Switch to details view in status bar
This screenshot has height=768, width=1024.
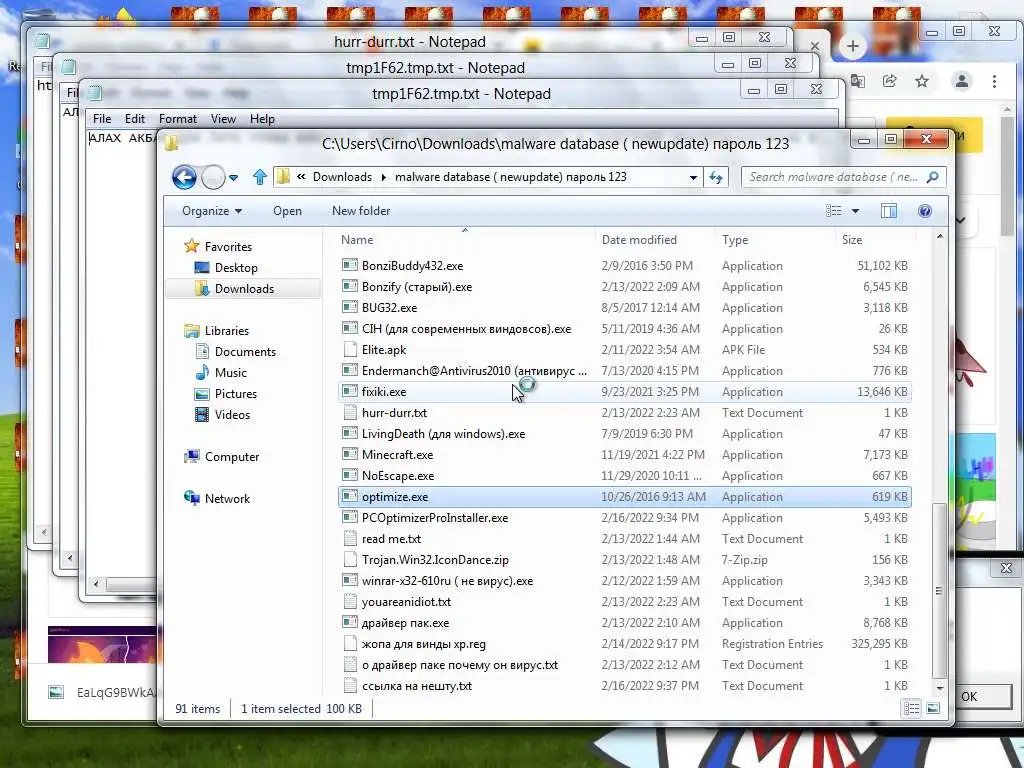pyautogui.click(x=912, y=709)
